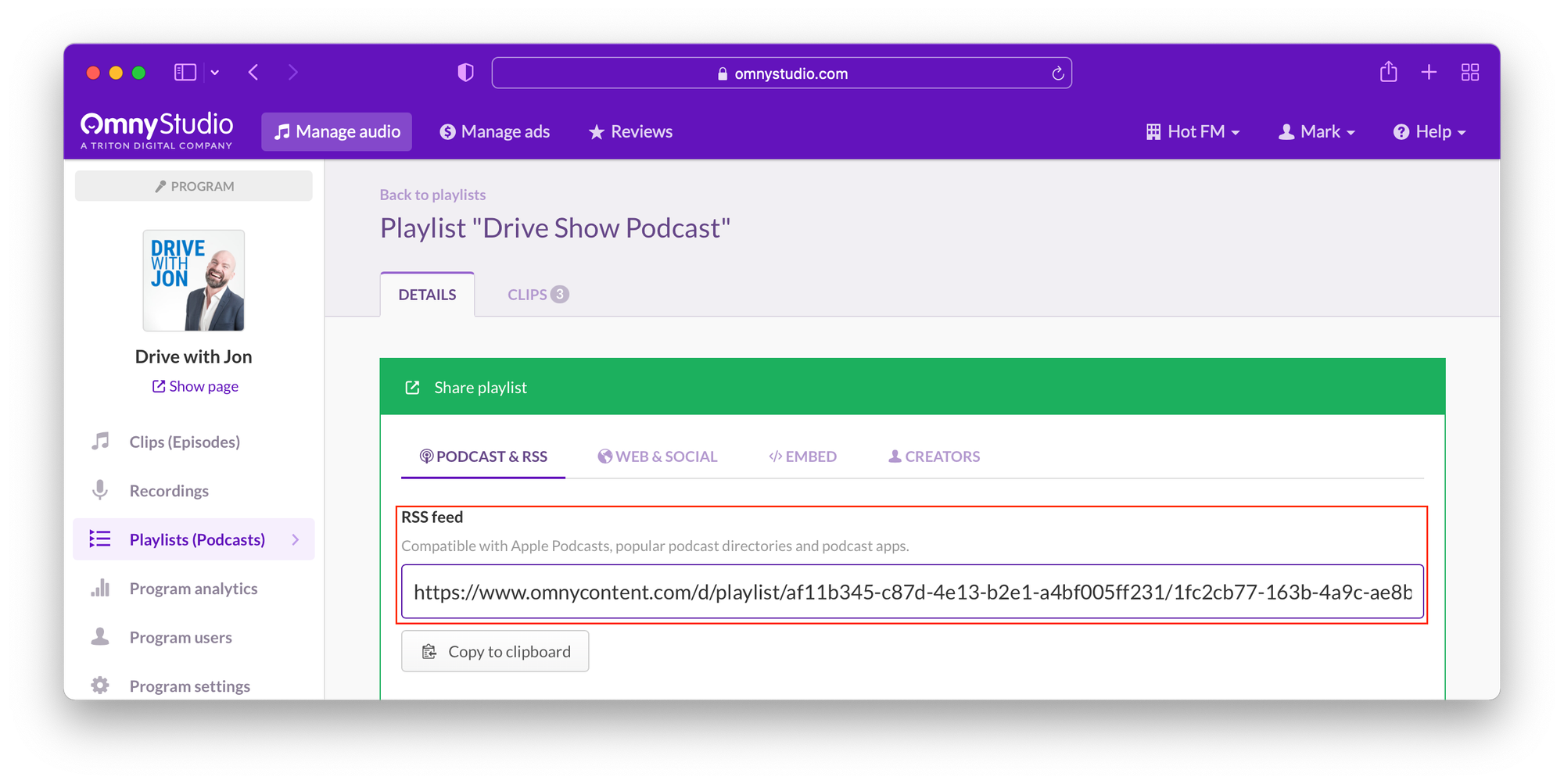
Task: Click Copy to clipboard button
Action: pos(495,651)
